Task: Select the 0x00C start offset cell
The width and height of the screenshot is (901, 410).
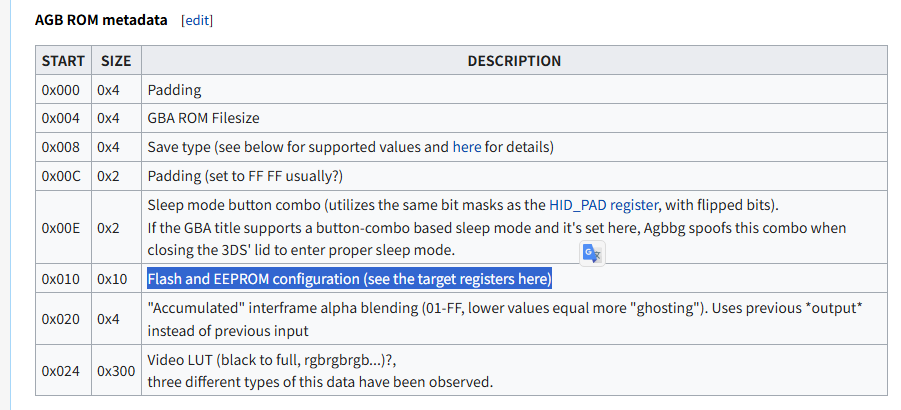Action: (63, 176)
